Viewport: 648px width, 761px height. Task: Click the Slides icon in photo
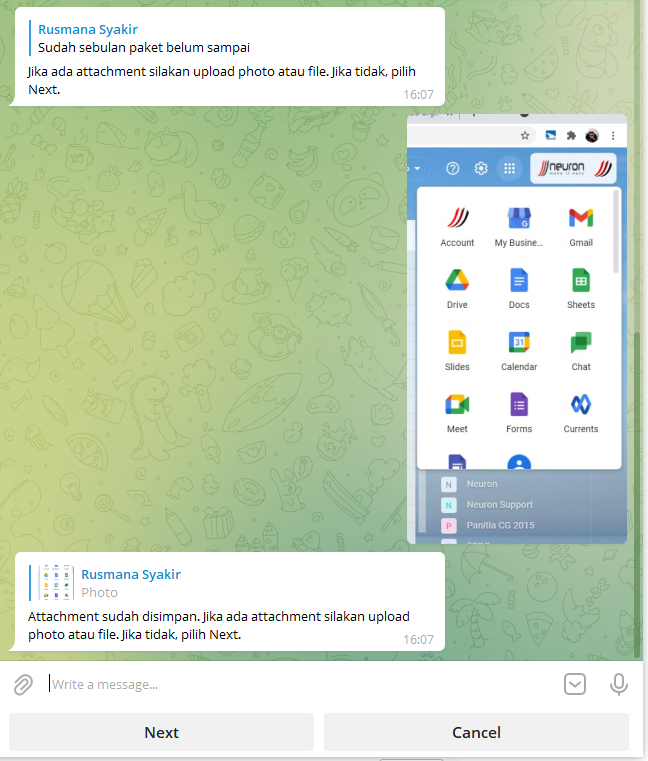click(457, 343)
